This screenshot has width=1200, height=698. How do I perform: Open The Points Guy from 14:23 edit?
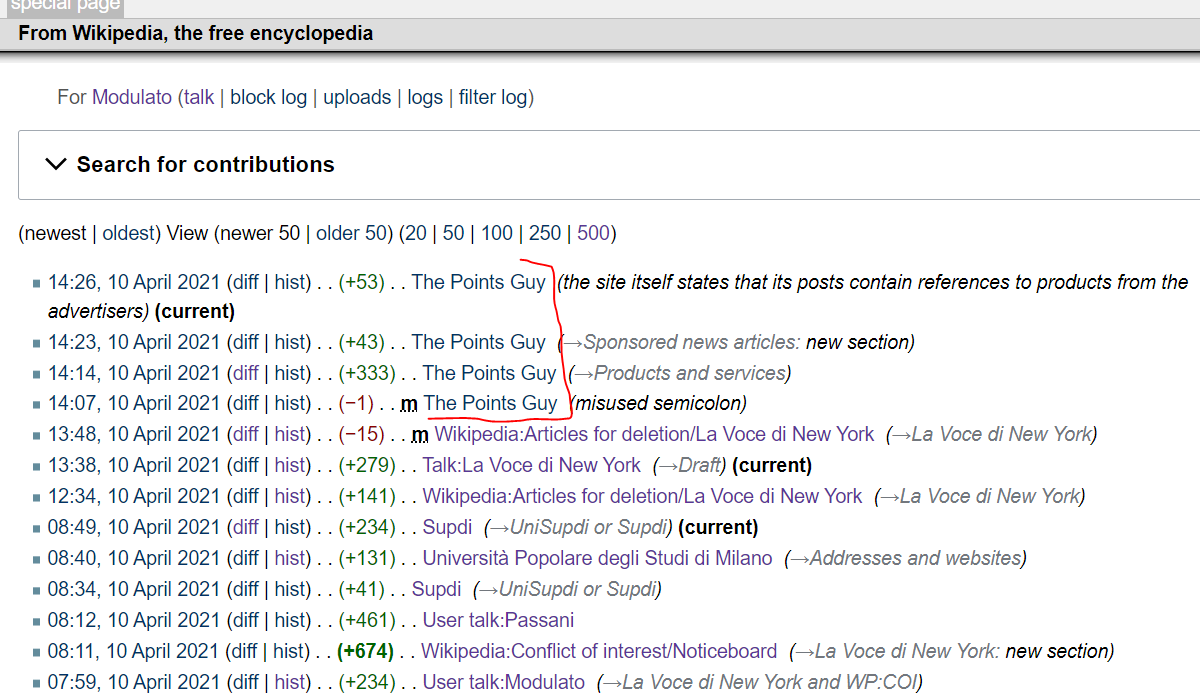pyautogui.click(x=479, y=342)
